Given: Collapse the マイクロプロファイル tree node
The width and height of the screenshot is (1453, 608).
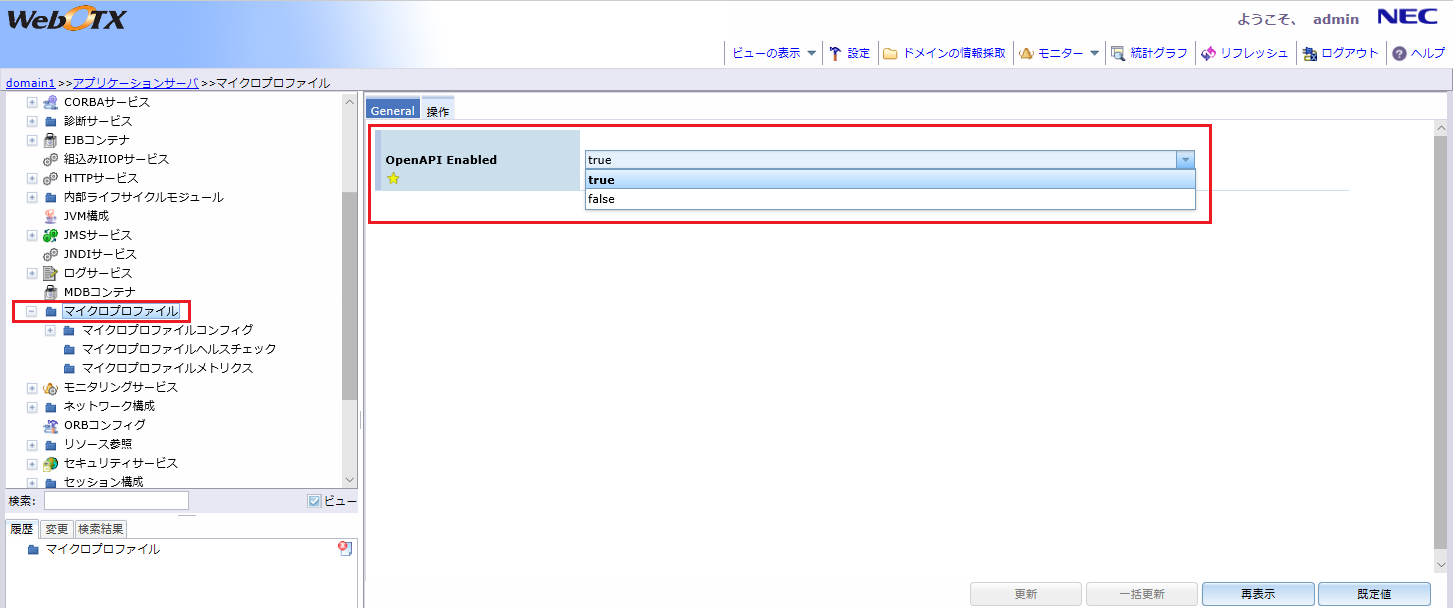Looking at the screenshot, I should [x=32, y=312].
